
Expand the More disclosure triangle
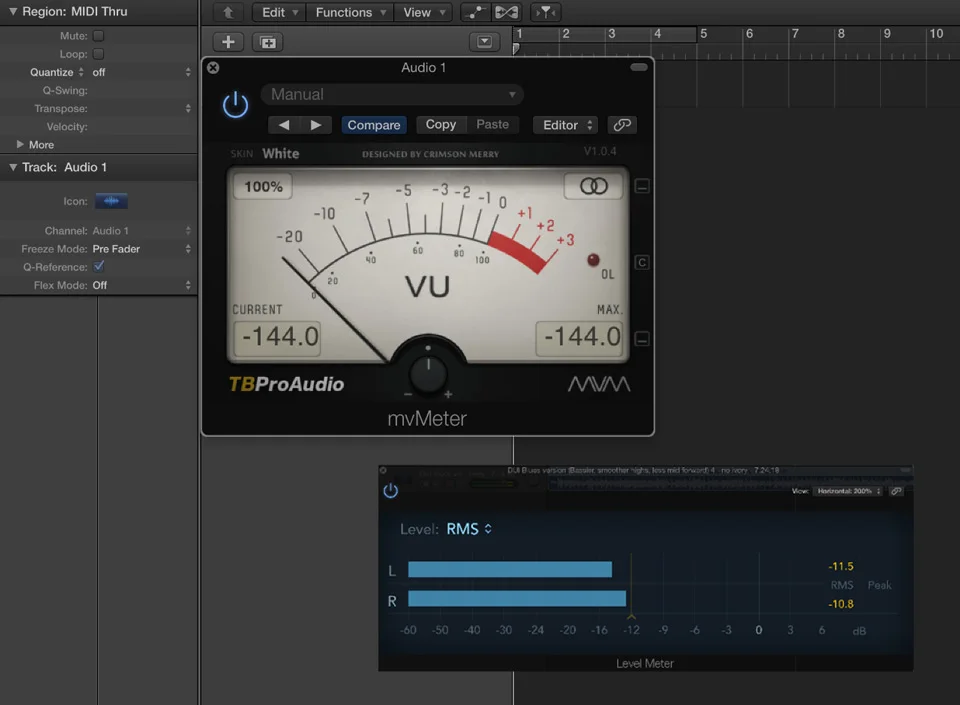(x=20, y=144)
